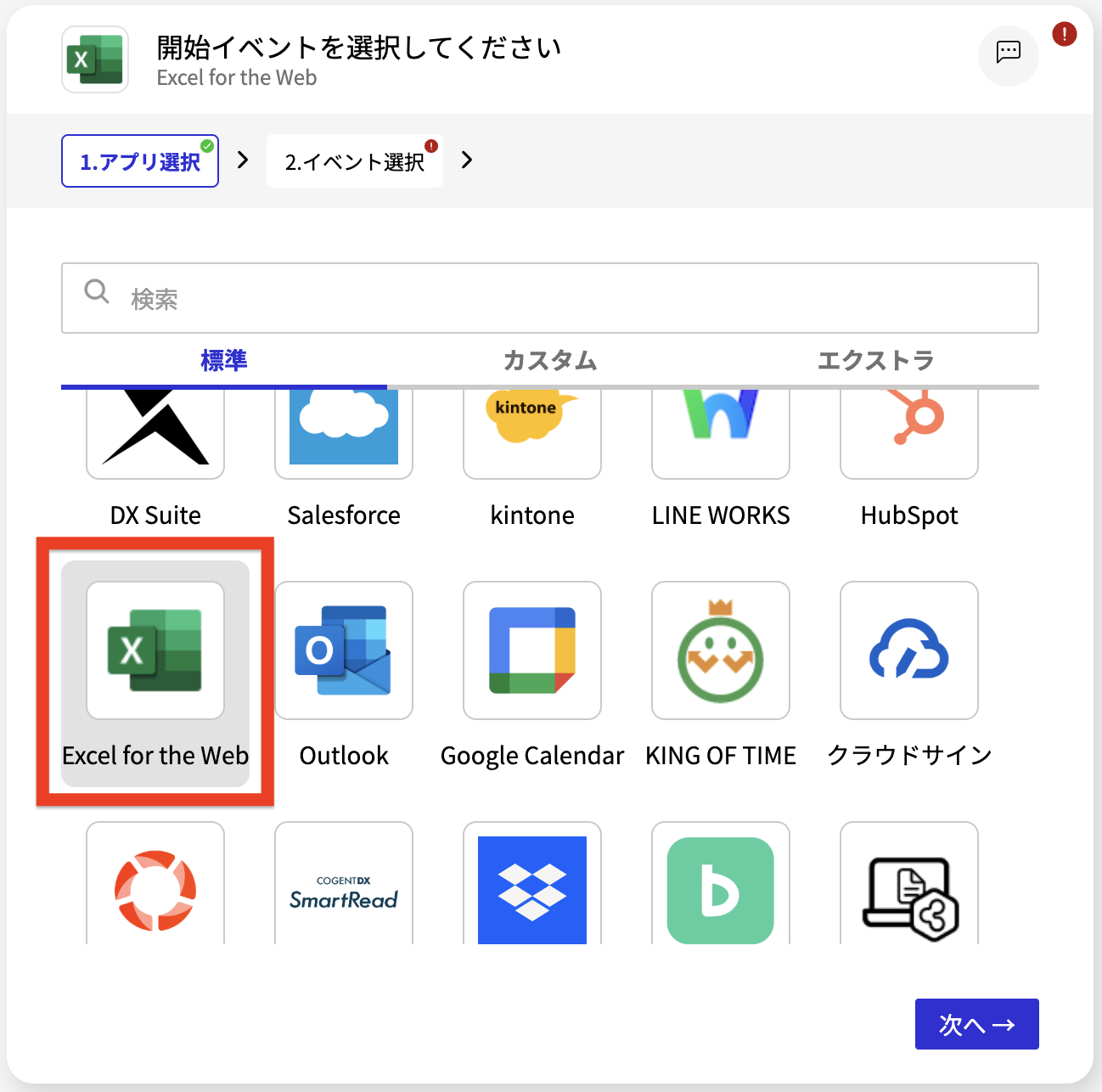Switch to the カスタム tab

click(550, 361)
